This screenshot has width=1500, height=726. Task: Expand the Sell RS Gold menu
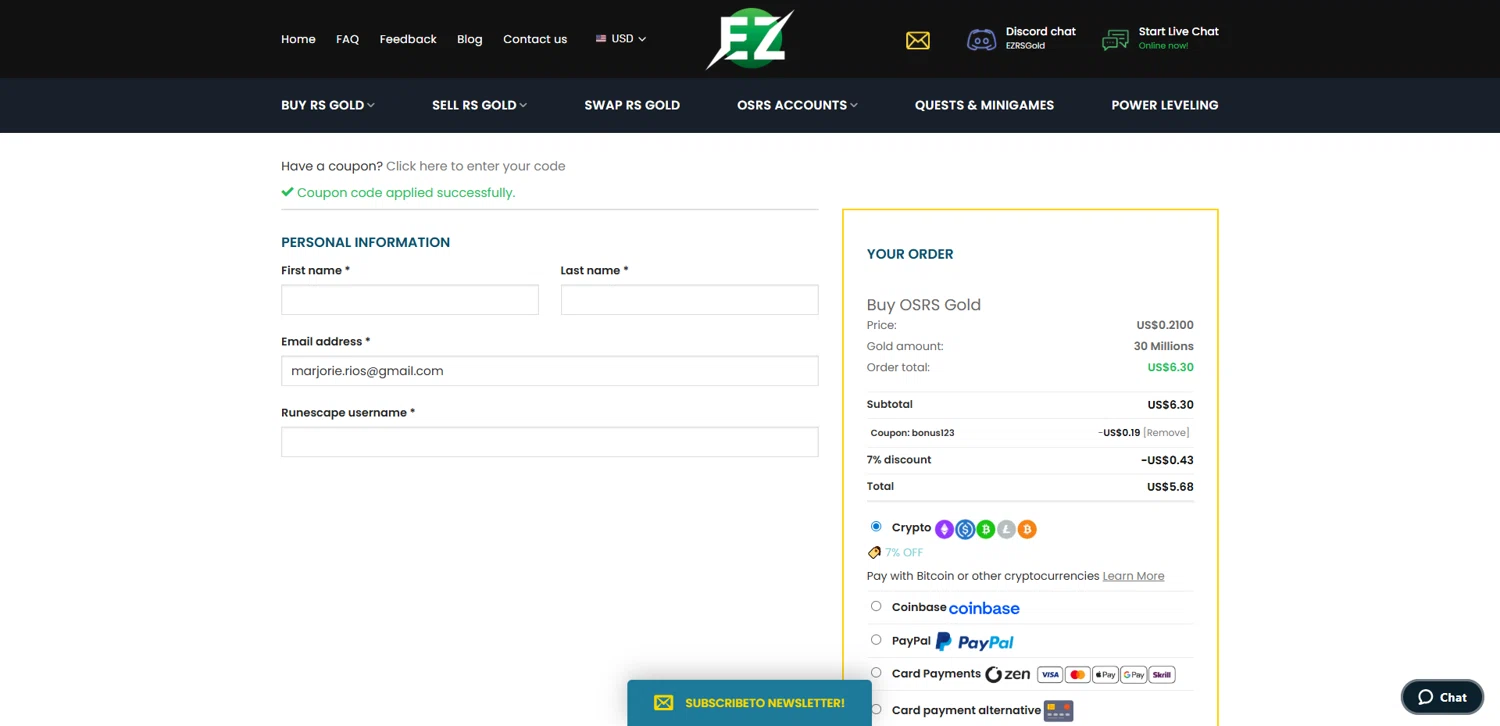479,105
